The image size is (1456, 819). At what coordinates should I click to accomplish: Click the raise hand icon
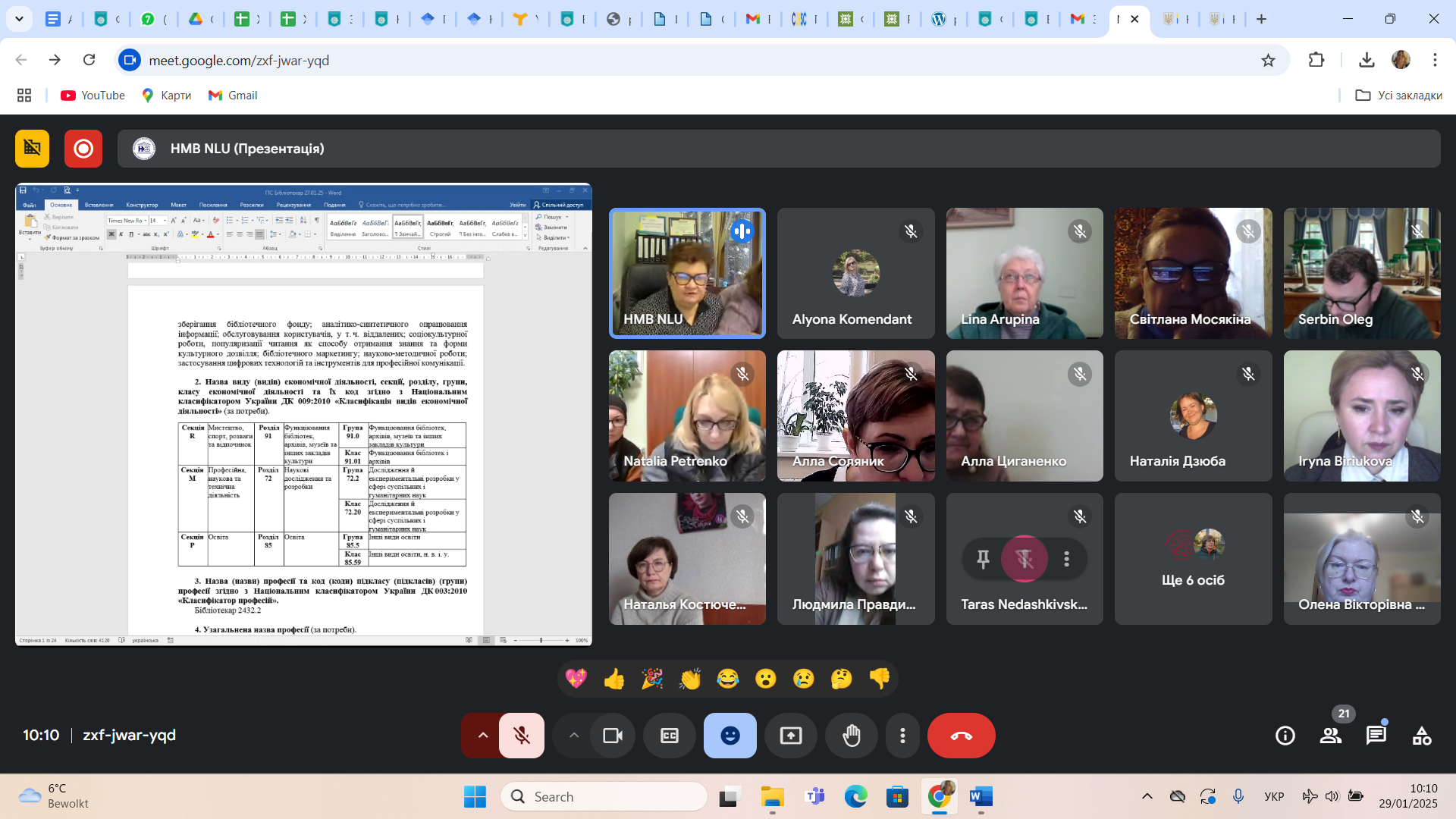point(852,736)
